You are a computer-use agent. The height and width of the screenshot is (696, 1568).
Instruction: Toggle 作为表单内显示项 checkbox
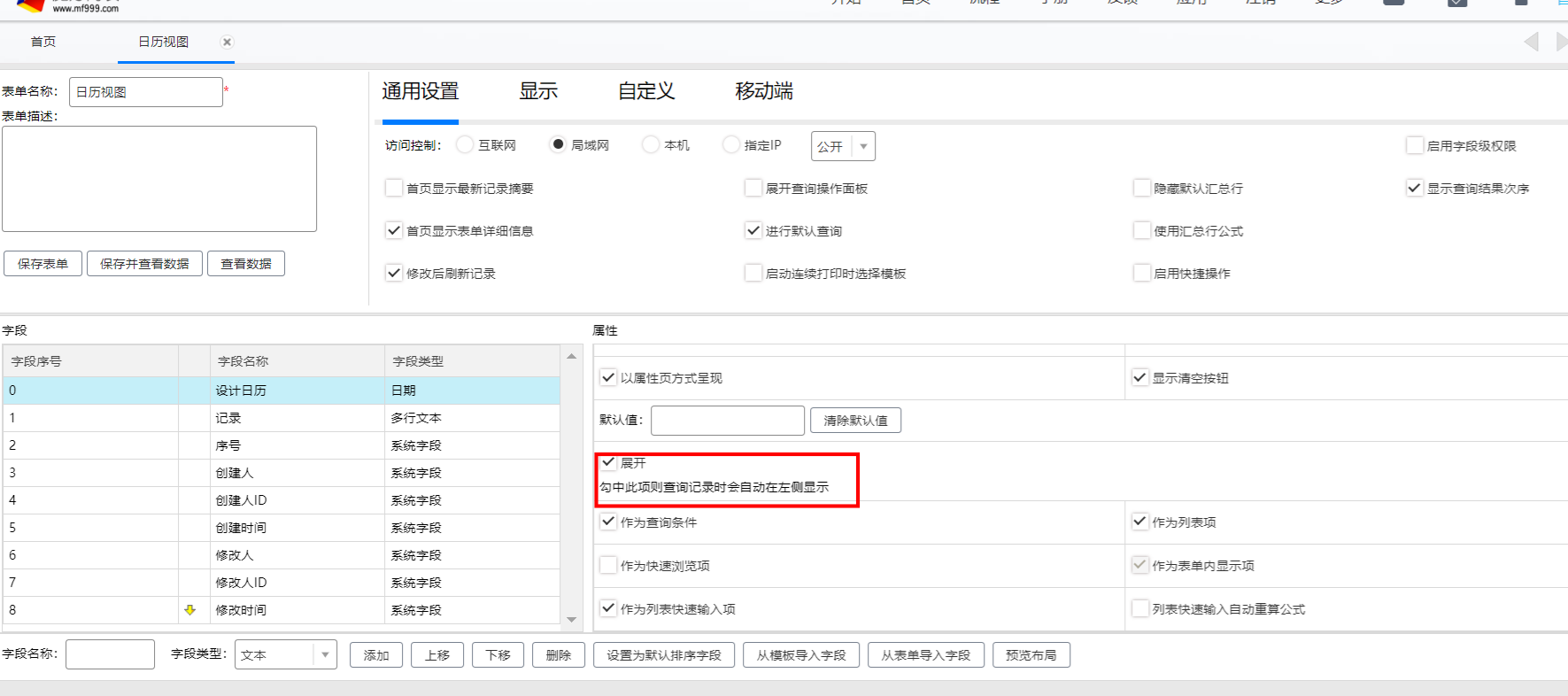[x=1140, y=565]
